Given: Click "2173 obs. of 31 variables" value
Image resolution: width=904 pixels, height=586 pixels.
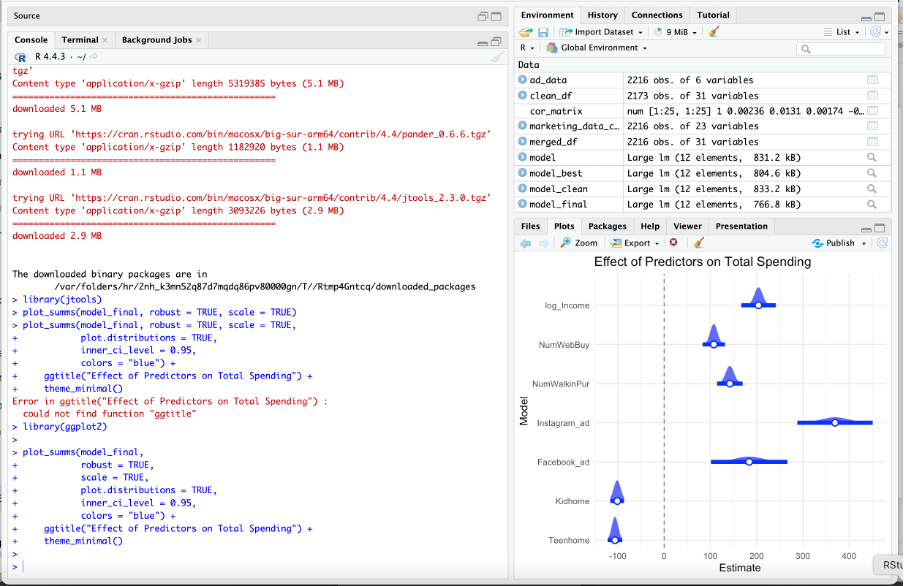Looking at the screenshot, I should click(692, 96).
